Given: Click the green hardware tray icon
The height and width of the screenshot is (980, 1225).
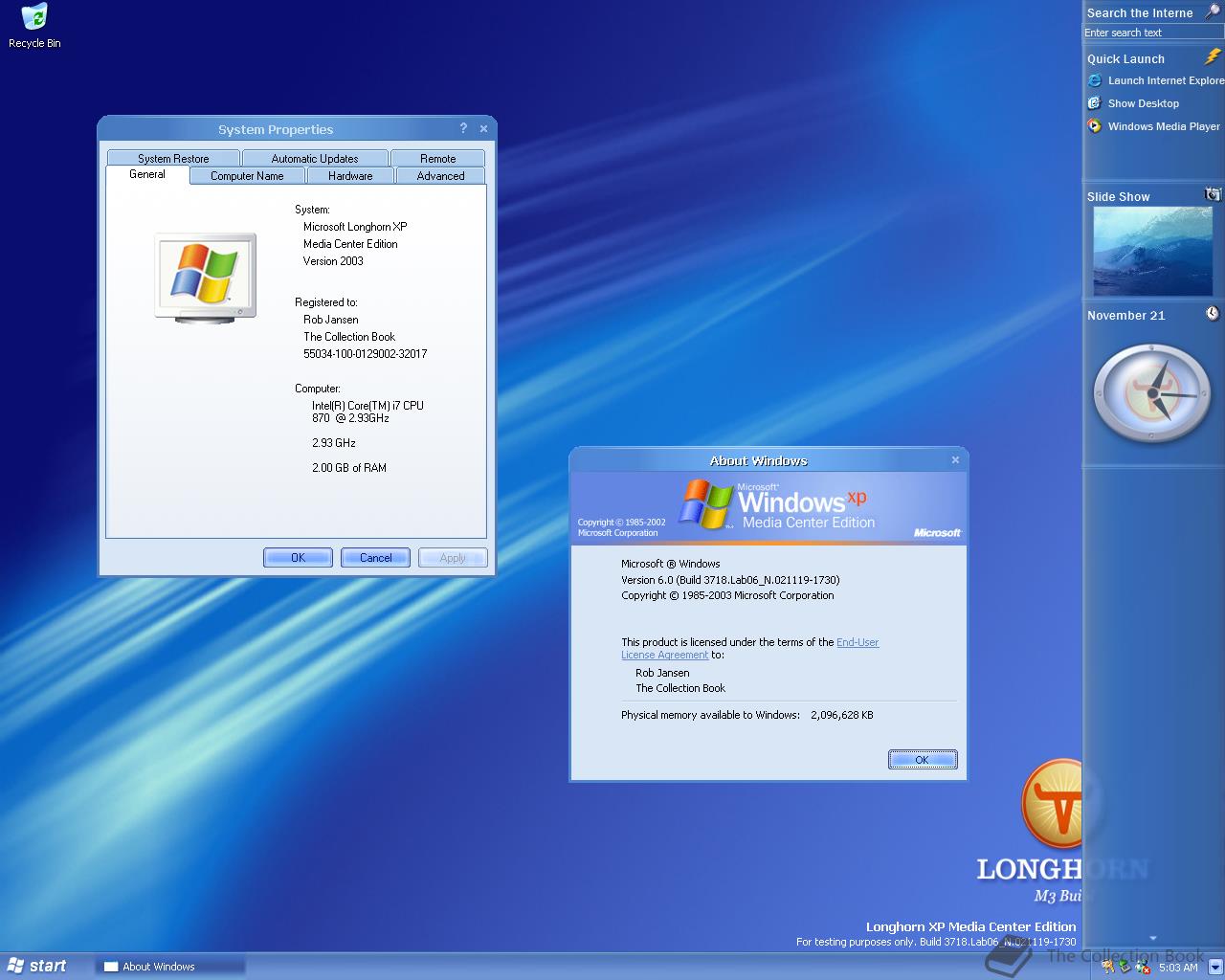Looking at the screenshot, I should tap(1125, 966).
